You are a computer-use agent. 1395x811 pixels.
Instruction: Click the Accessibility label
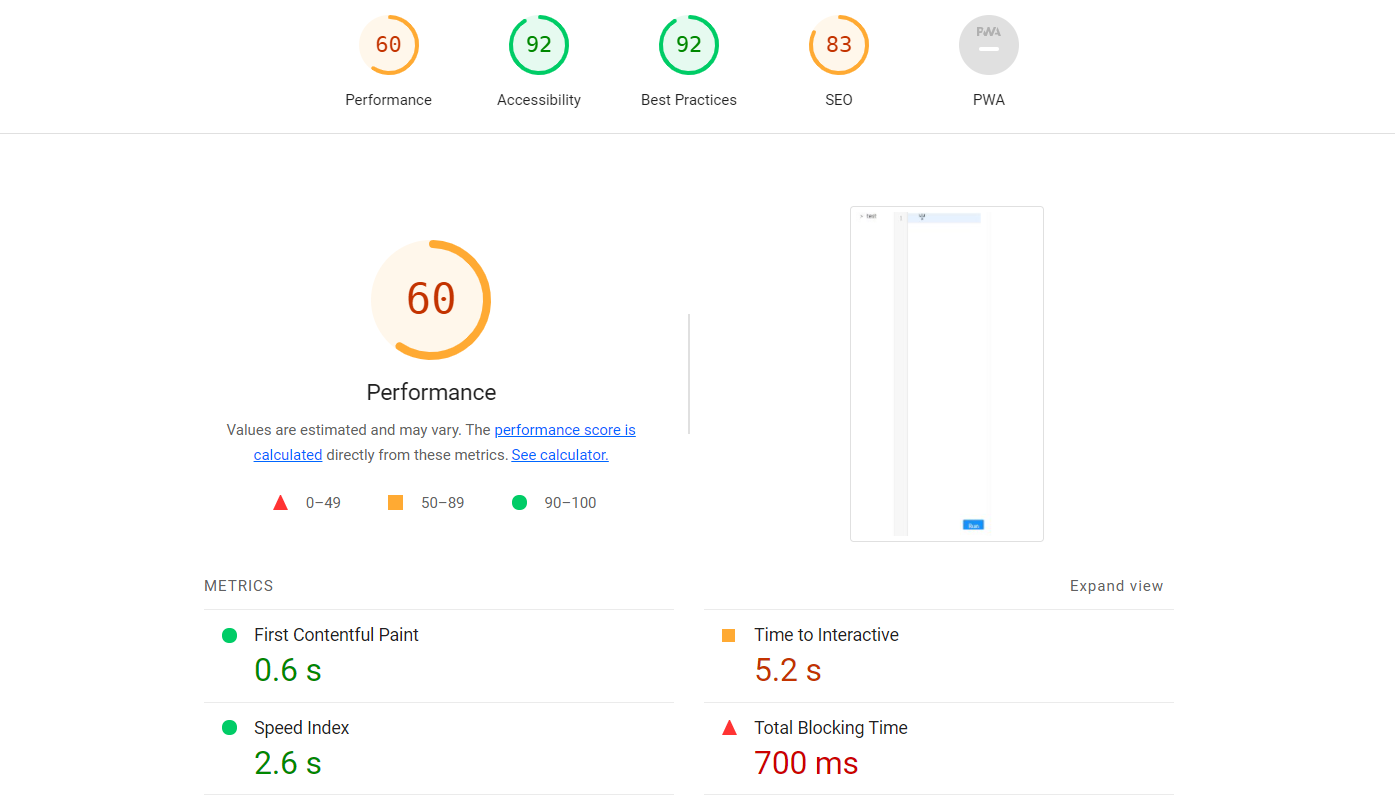[x=538, y=100]
